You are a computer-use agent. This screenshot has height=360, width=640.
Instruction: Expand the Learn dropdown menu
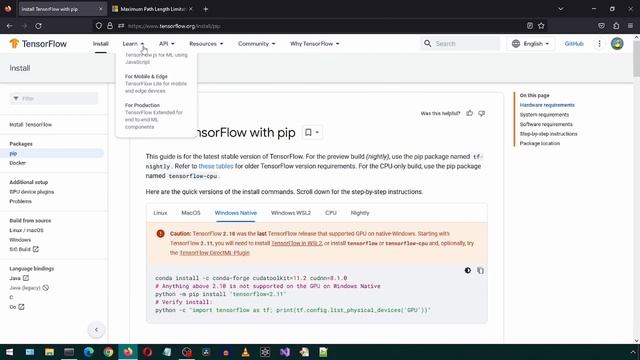(133, 44)
